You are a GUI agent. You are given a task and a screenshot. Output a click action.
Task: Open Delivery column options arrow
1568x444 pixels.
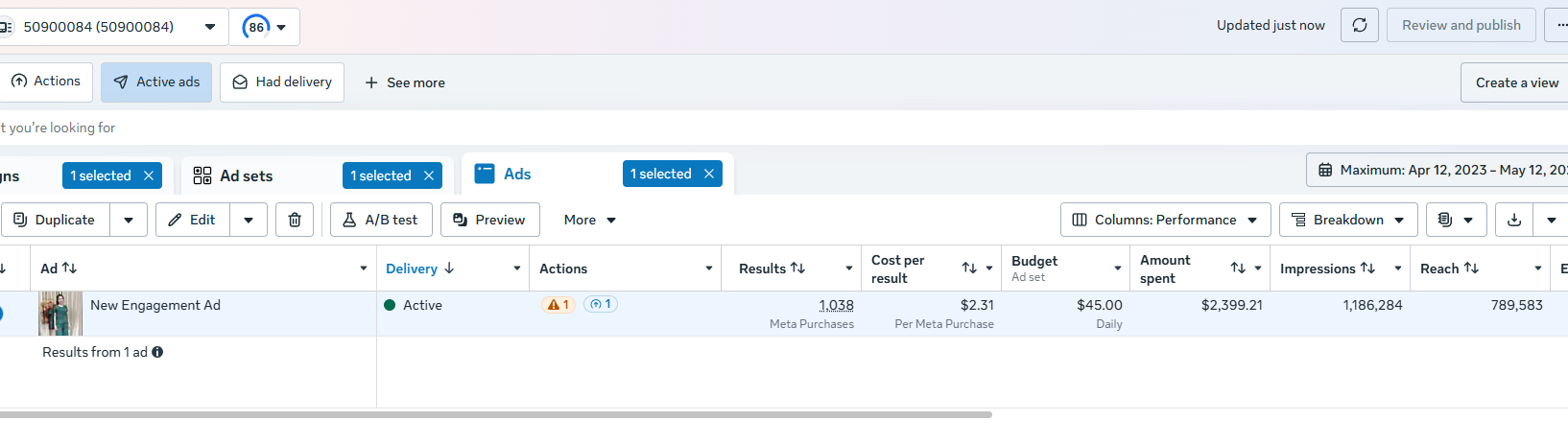(517, 269)
